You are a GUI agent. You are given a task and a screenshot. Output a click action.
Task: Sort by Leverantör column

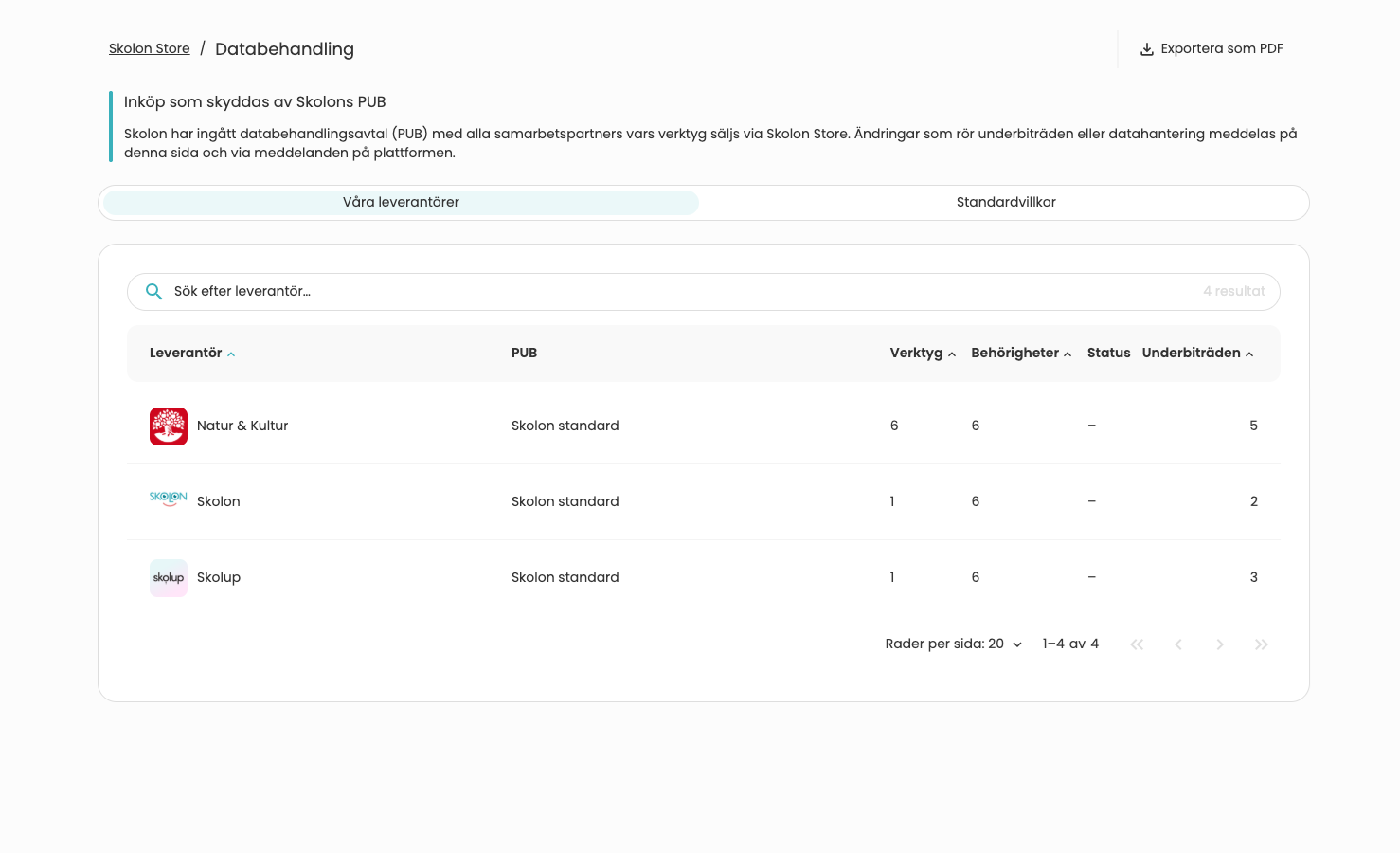pyautogui.click(x=192, y=353)
